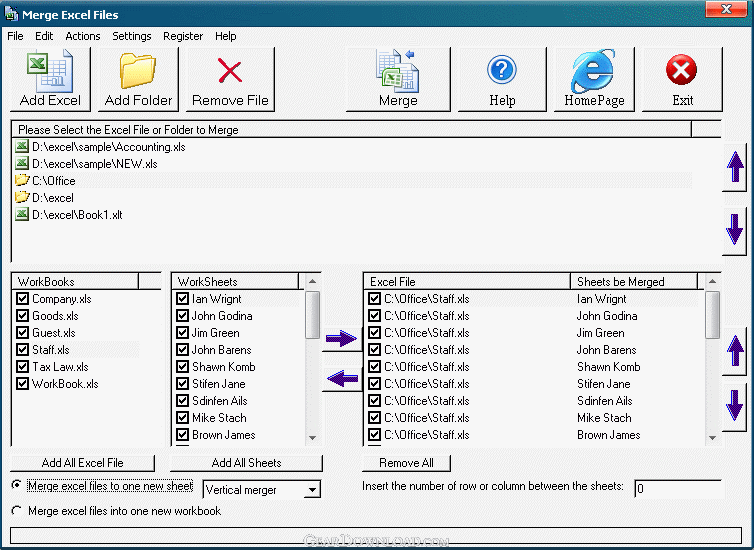Open the HomePage Internet Explorer icon
This screenshot has height=550, width=754.
coord(594,79)
